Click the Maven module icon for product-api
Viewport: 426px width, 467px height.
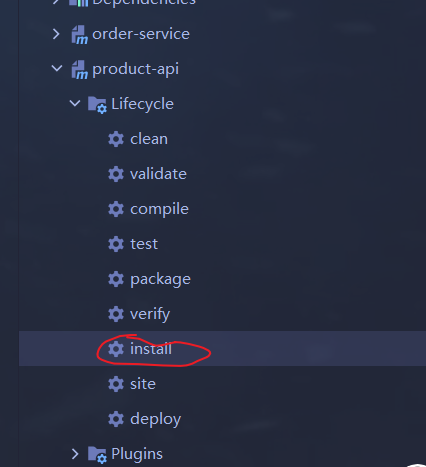tap(80, 70)
